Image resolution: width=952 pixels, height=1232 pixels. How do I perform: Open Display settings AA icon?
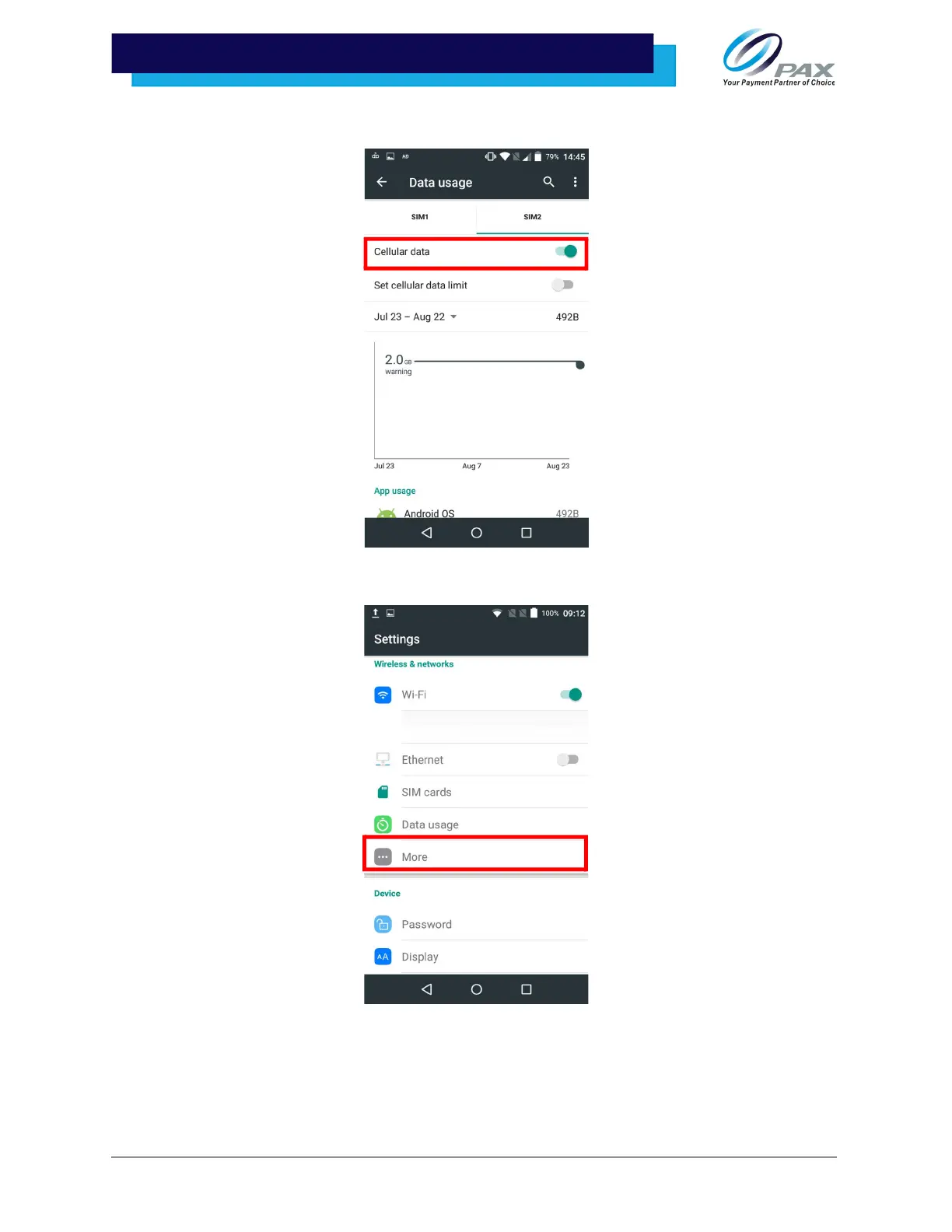(x=383, y=957)
